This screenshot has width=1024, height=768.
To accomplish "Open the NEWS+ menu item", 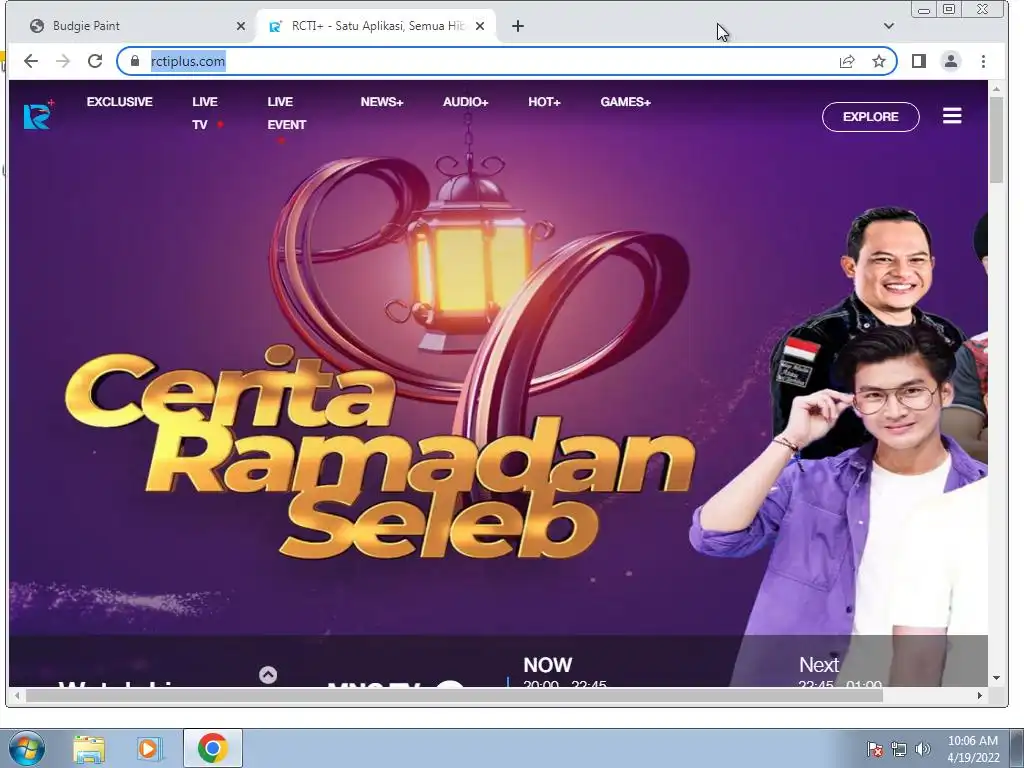I will tap(382, 102).
